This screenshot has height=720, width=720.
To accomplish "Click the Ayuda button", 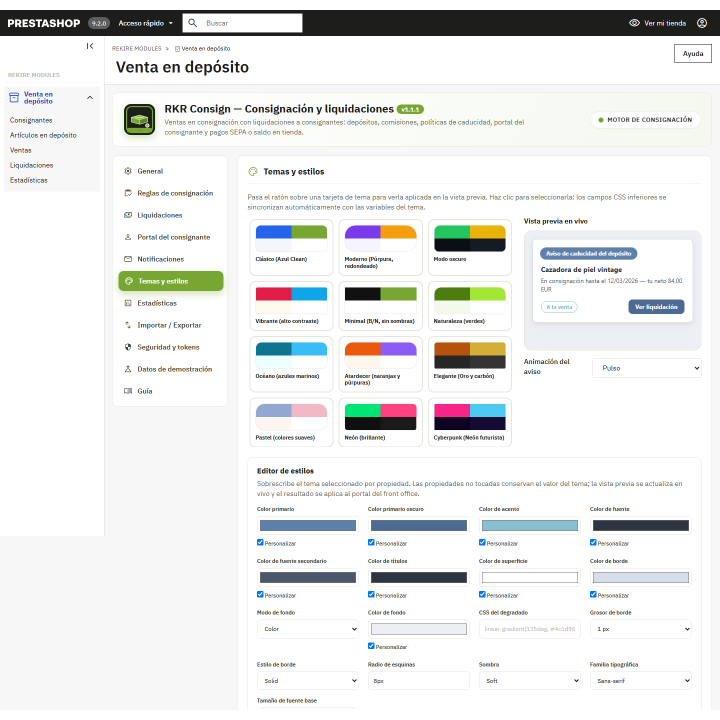I will [x=692, y=53].
